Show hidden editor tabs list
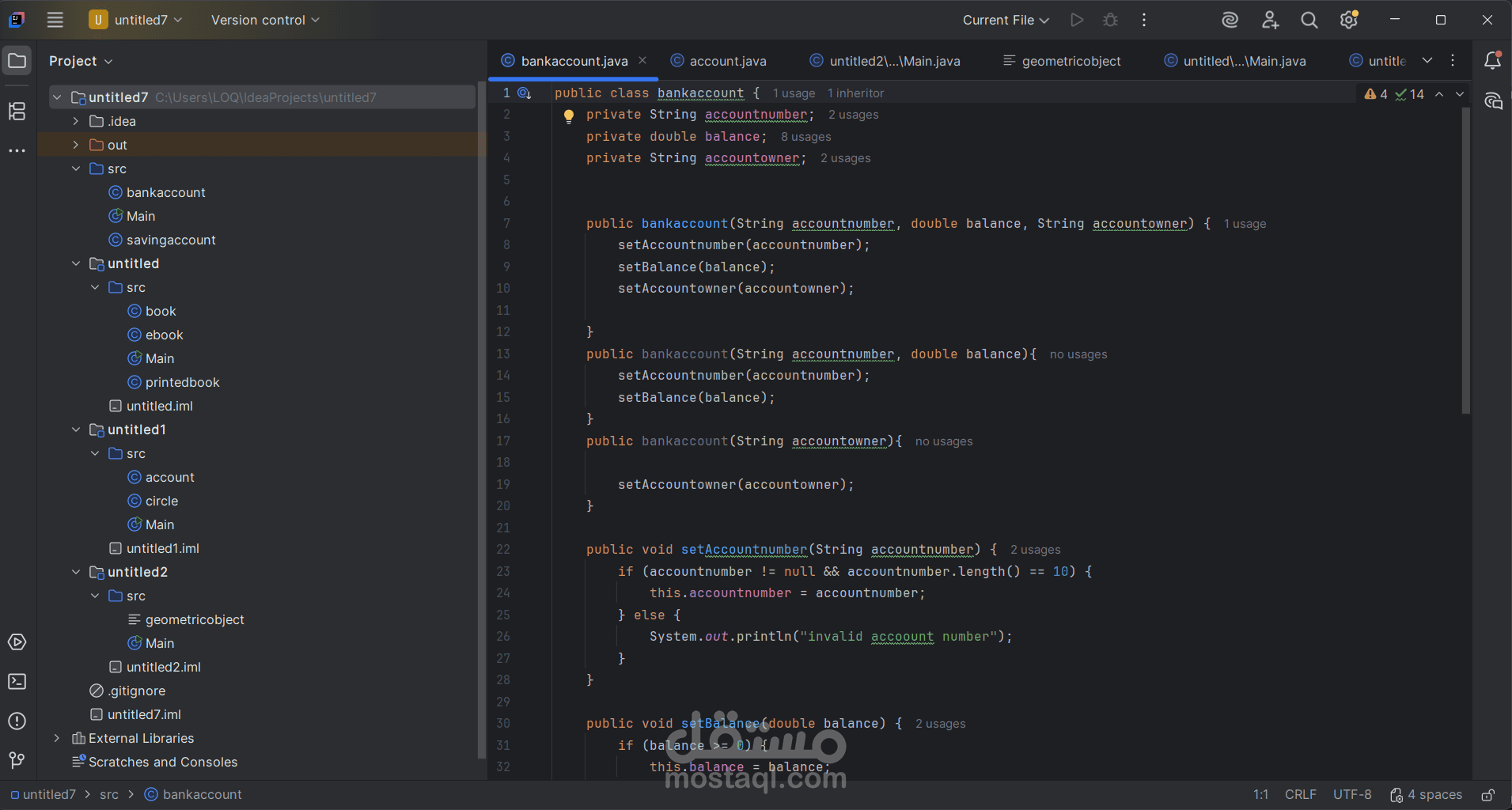The height and width of the screenshot is (810, 1512). coord(1427,60)
